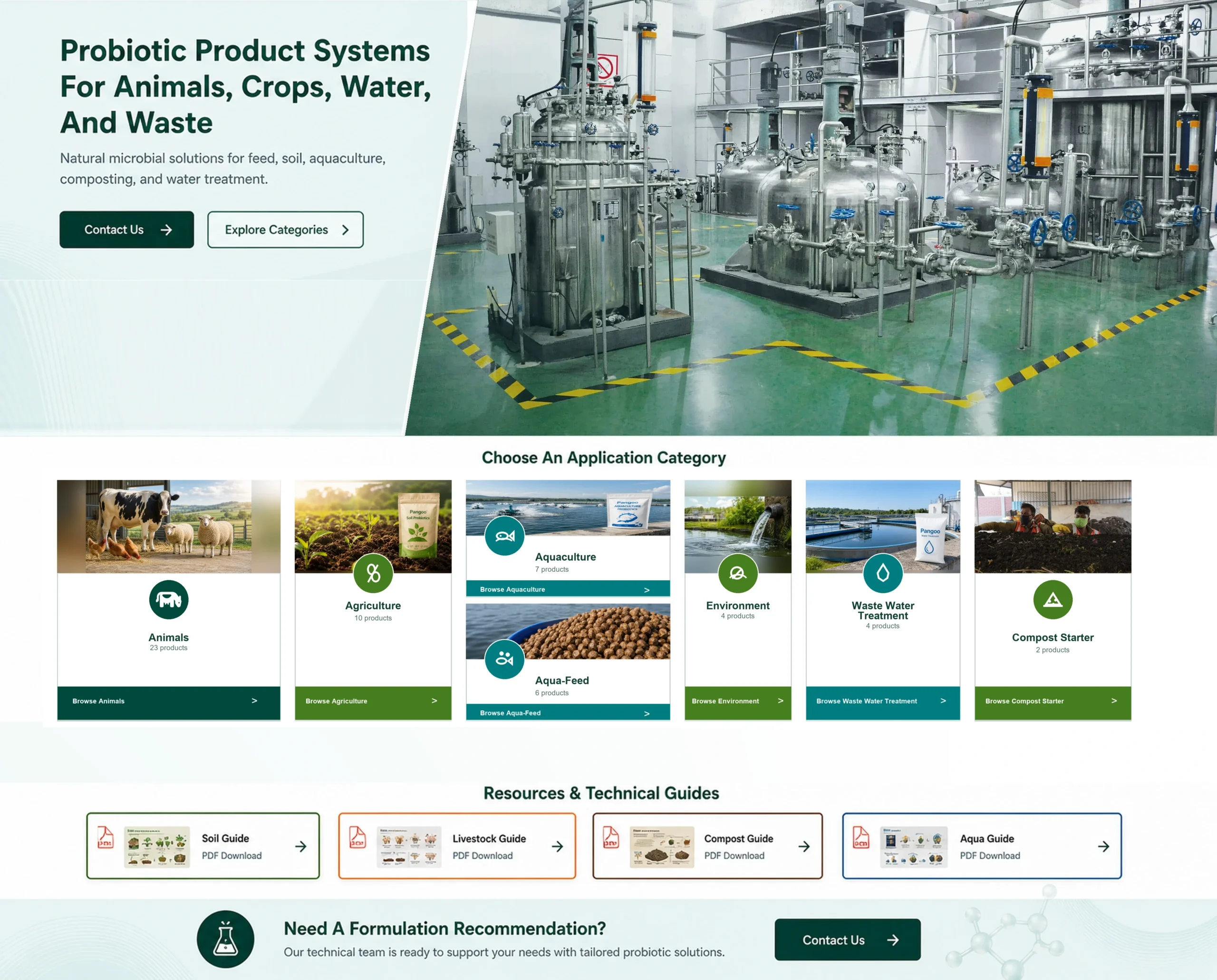Viewport: 1217px width, 980px height.
Task: Open the Browse Aqua-Feed bar
Action: click(x=568, y=712)
